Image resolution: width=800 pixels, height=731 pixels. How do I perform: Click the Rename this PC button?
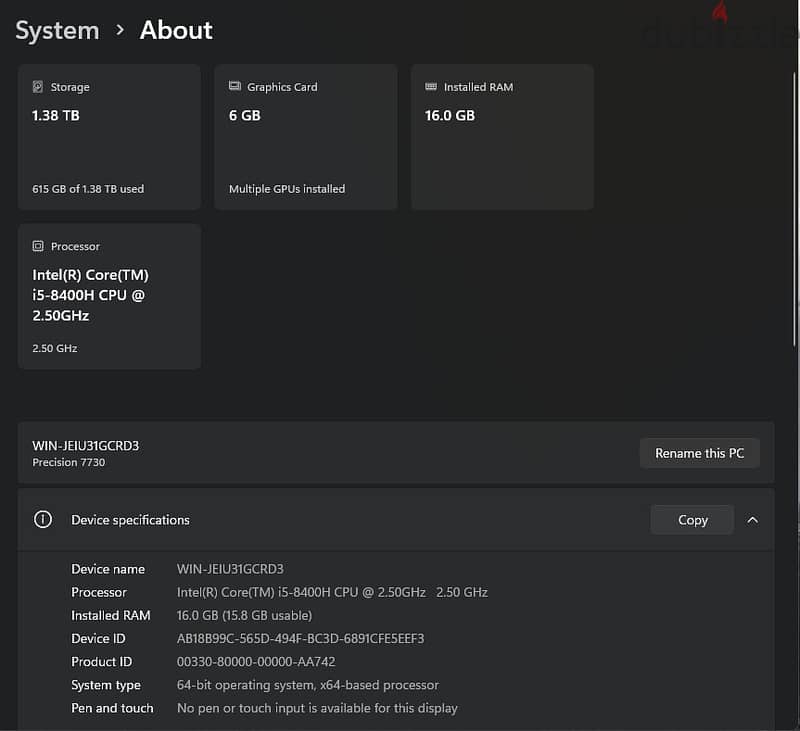[x=699, y=453]
